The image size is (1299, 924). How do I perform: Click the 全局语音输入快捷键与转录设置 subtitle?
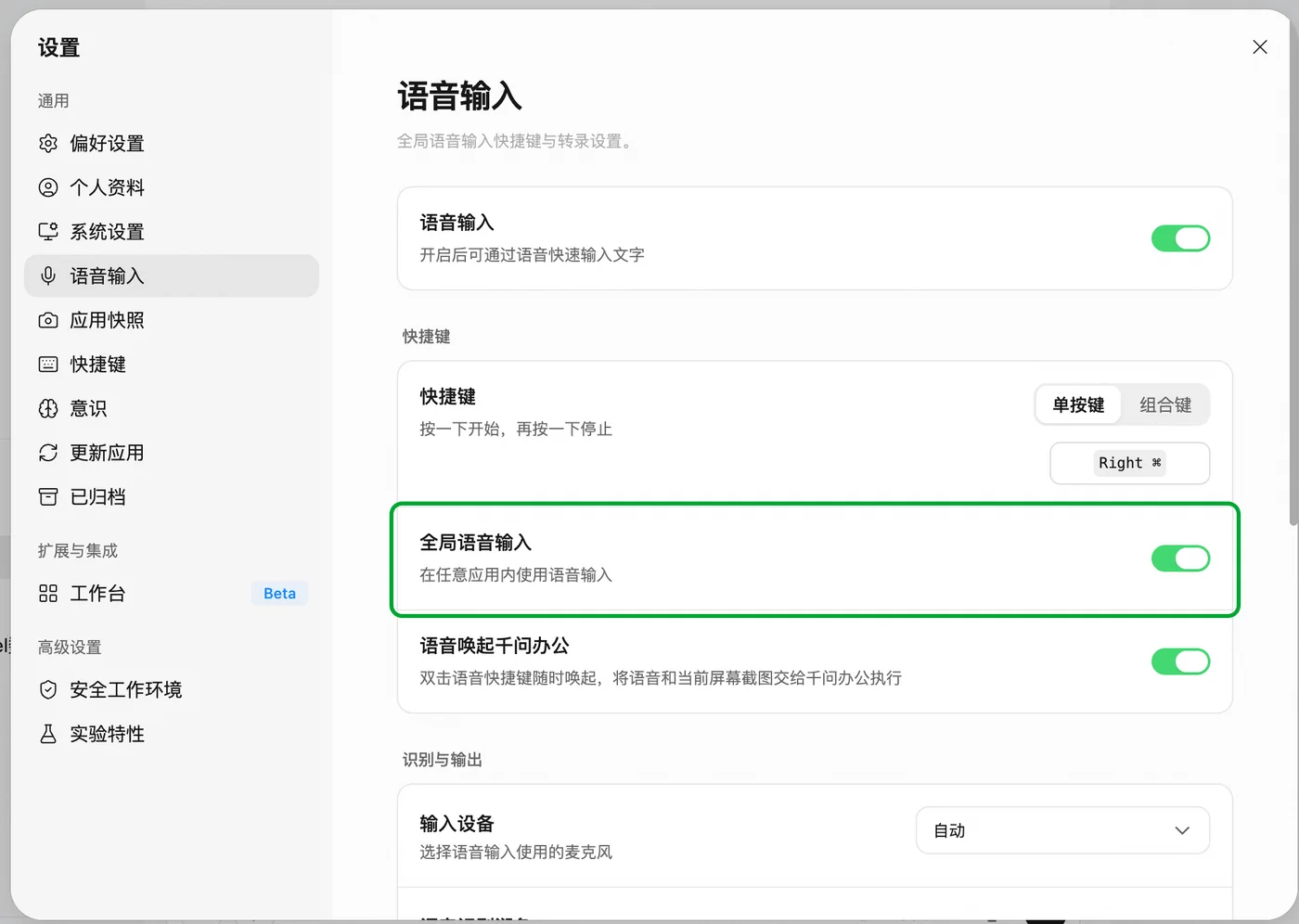point(517,141)
